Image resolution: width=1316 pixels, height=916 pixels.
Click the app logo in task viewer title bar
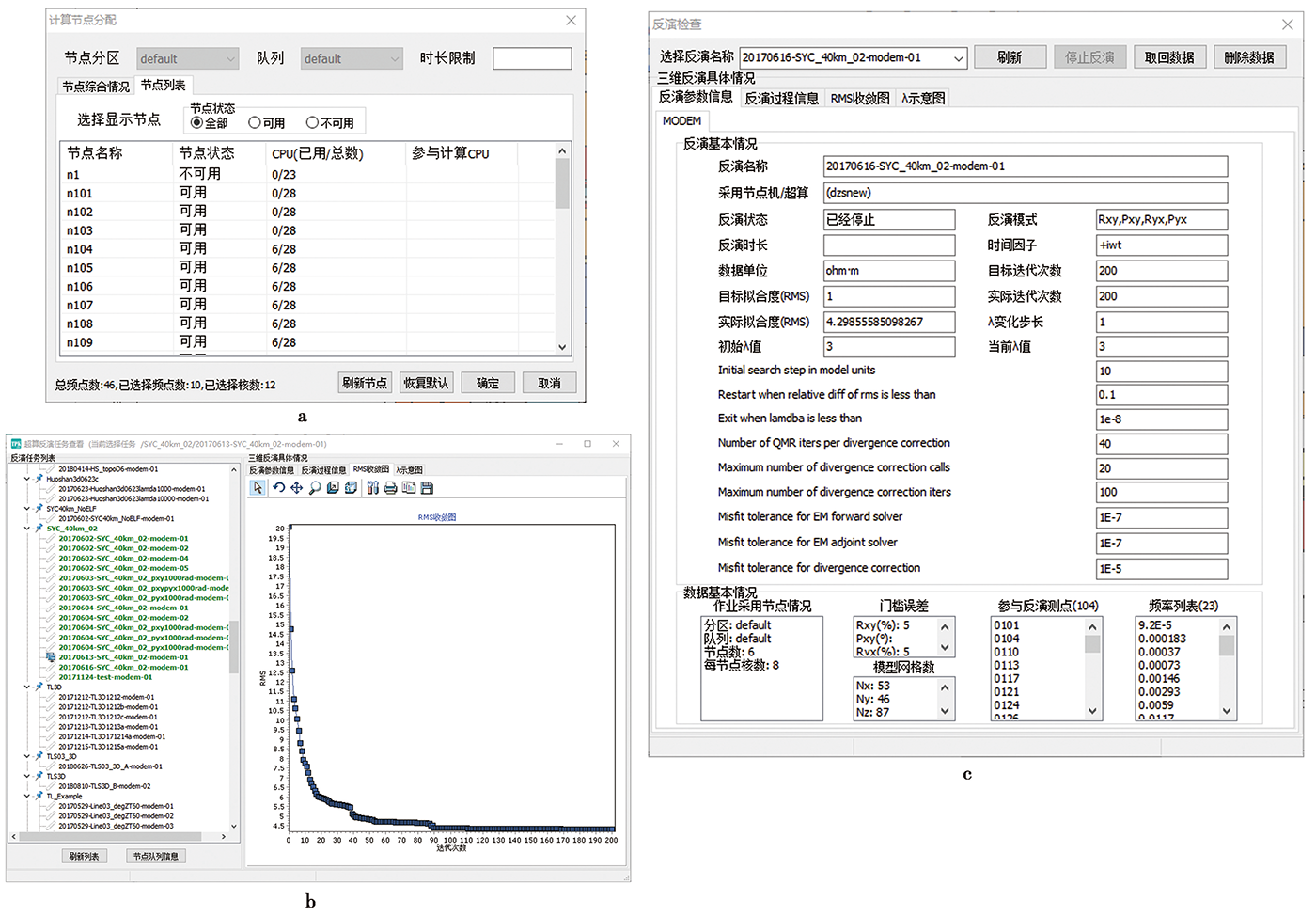point(16,444)
